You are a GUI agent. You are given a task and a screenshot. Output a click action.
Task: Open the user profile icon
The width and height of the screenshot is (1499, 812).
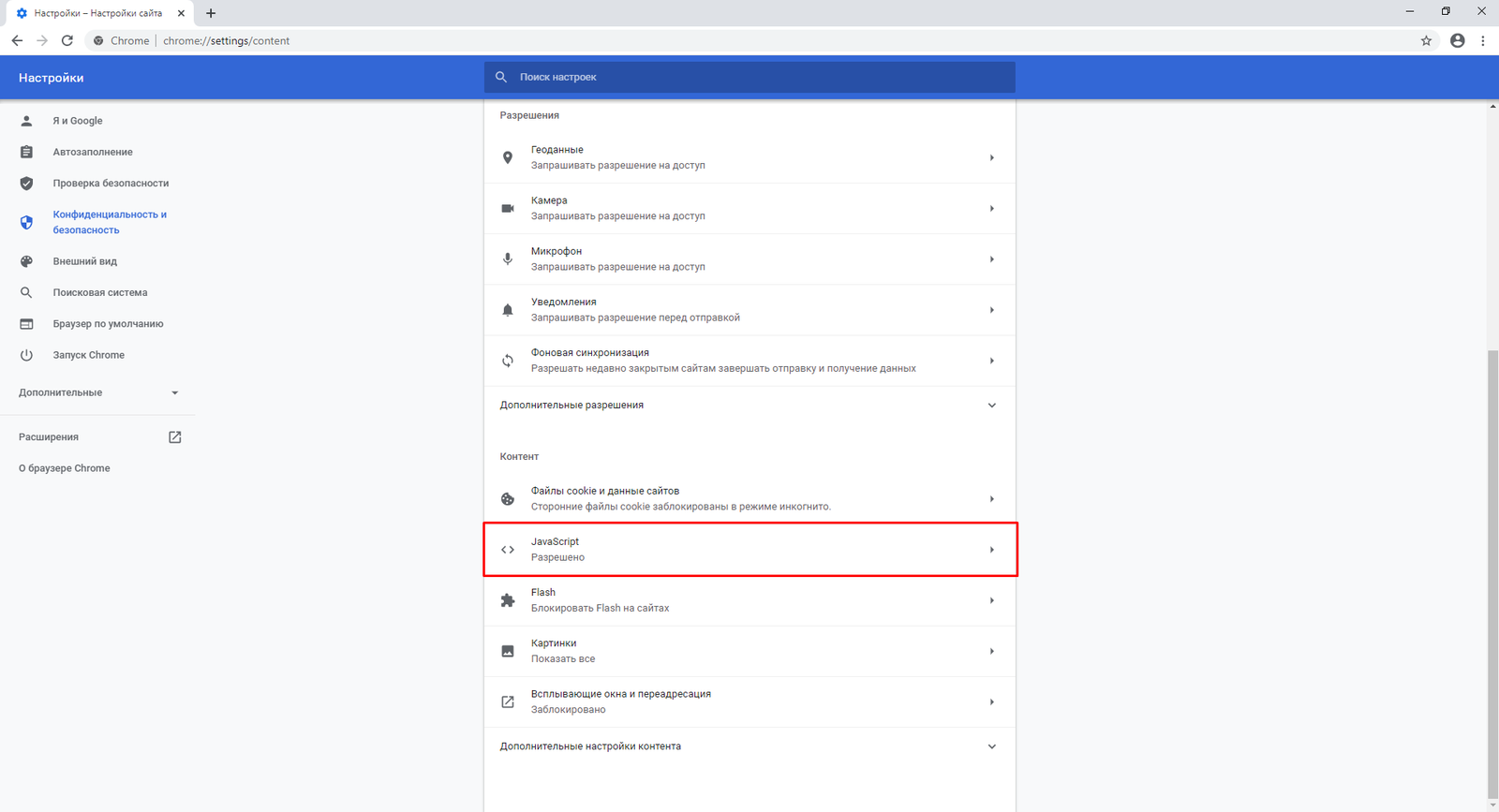point(1457,40)
